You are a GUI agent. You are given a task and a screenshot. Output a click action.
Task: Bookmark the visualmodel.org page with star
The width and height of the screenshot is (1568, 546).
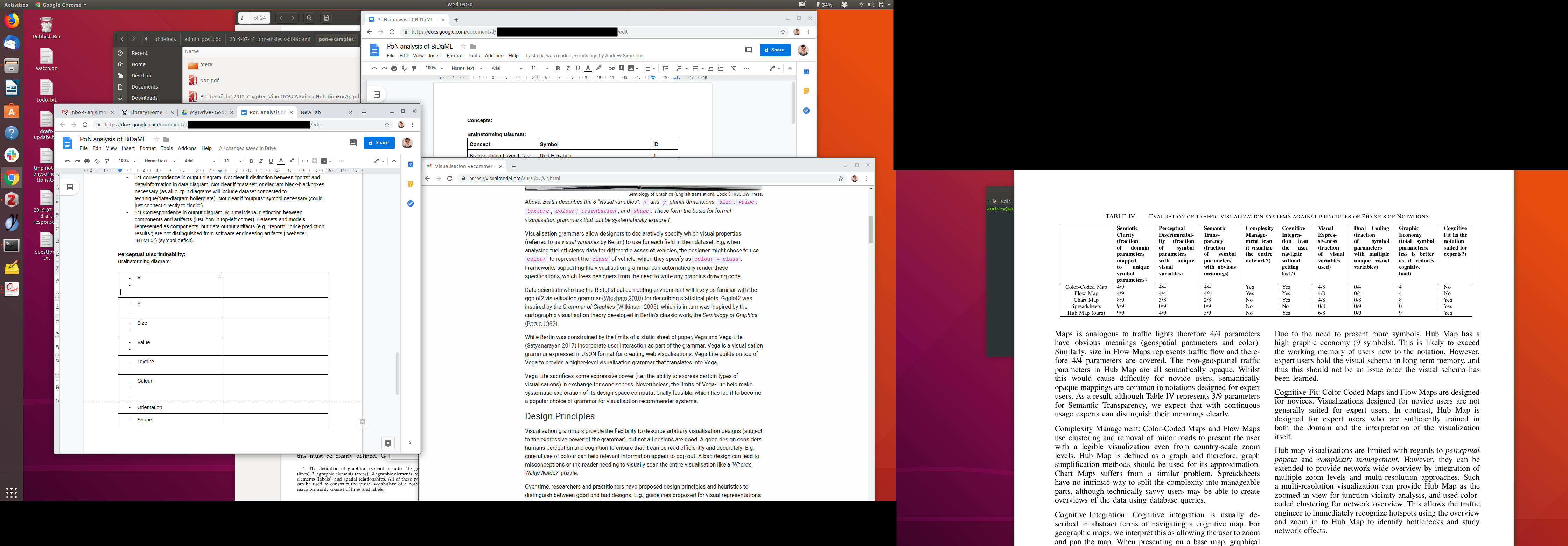point(841,178)
